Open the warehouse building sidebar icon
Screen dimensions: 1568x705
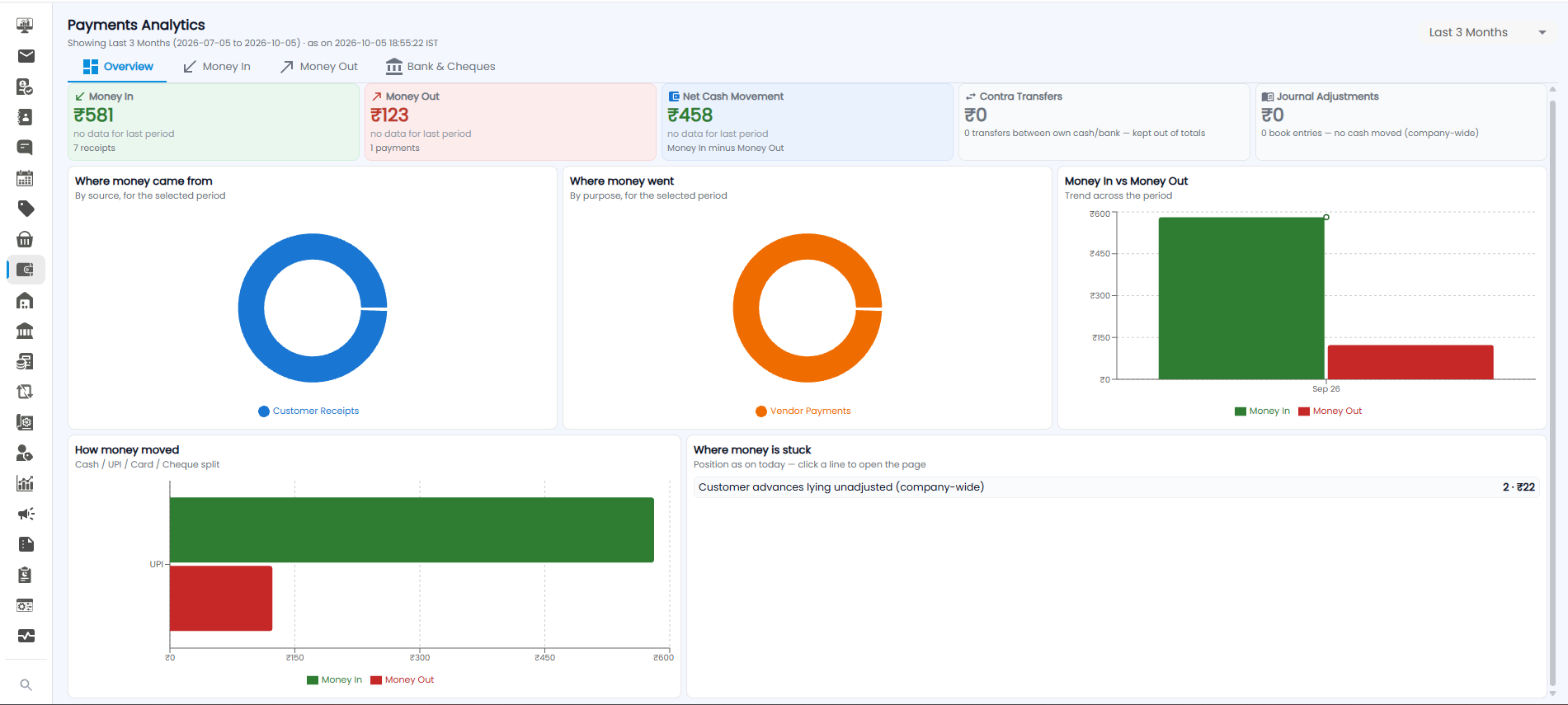click(x=26, y=300)
